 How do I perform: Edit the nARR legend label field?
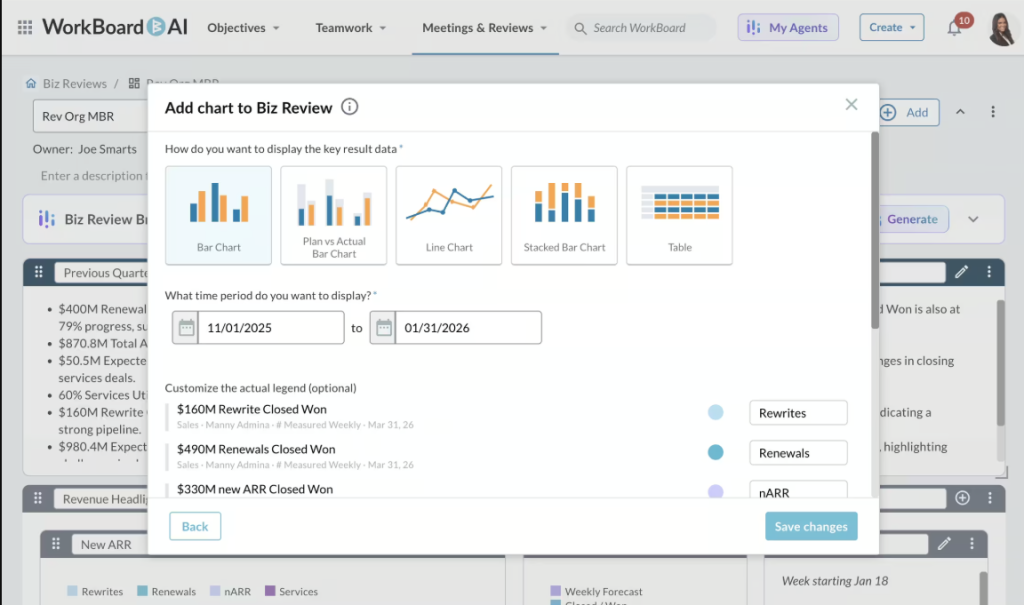pyautogui.click(x=798, y=490)
